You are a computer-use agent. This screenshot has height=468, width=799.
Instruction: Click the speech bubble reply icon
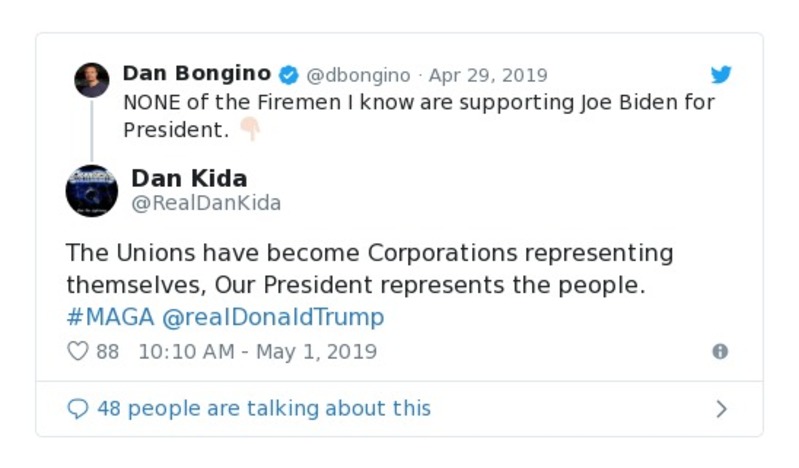77,409
